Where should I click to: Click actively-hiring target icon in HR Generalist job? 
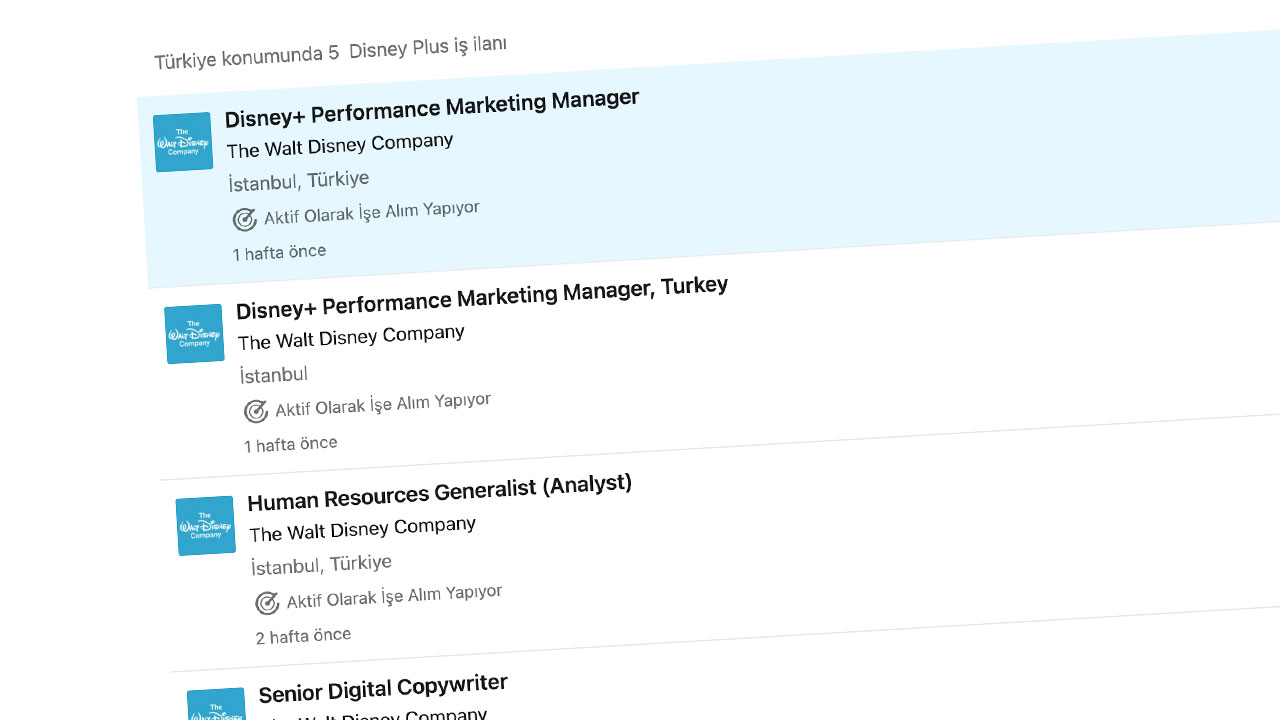[x=267, y=603]
